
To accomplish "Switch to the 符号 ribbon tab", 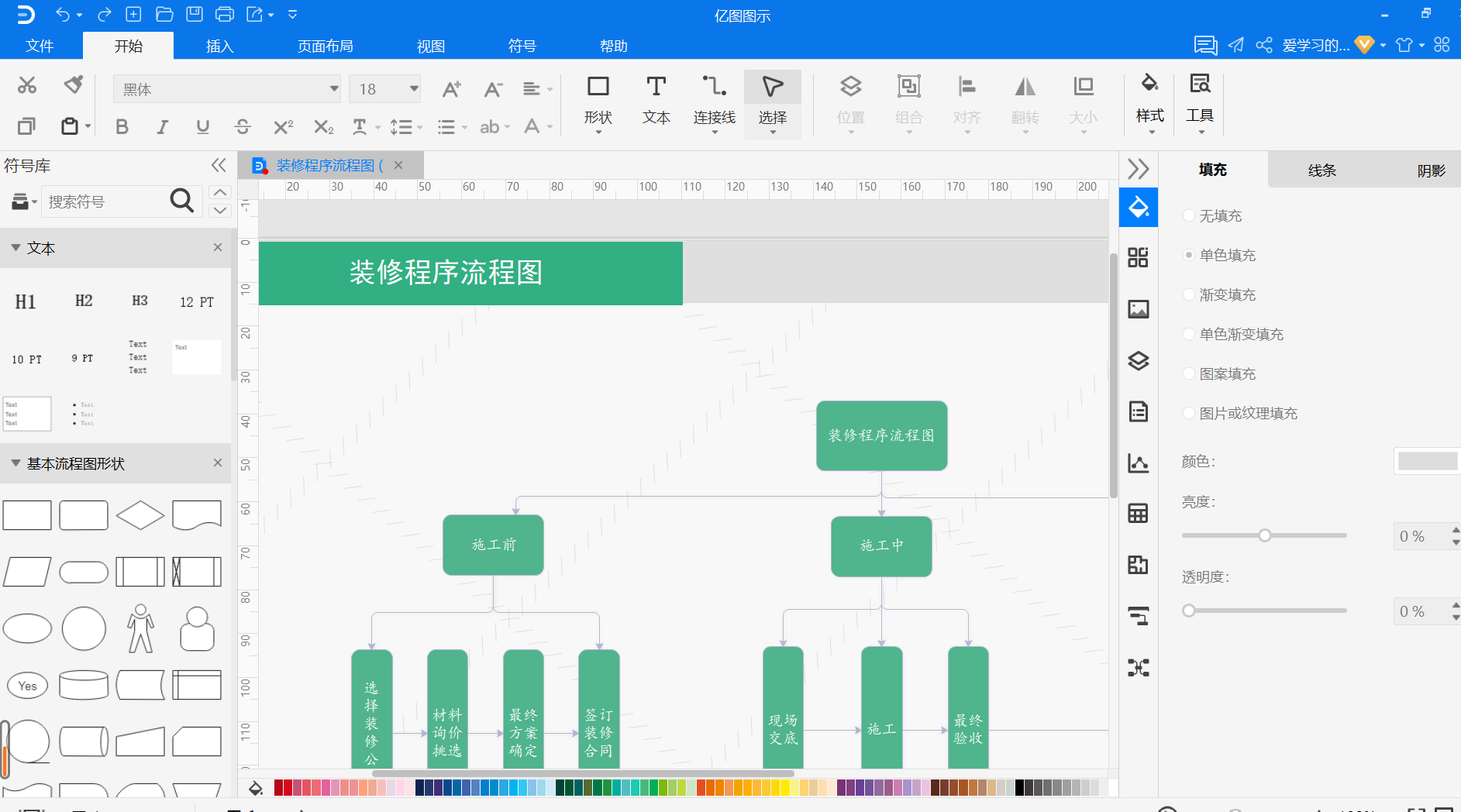I will [x=522, y=46].
